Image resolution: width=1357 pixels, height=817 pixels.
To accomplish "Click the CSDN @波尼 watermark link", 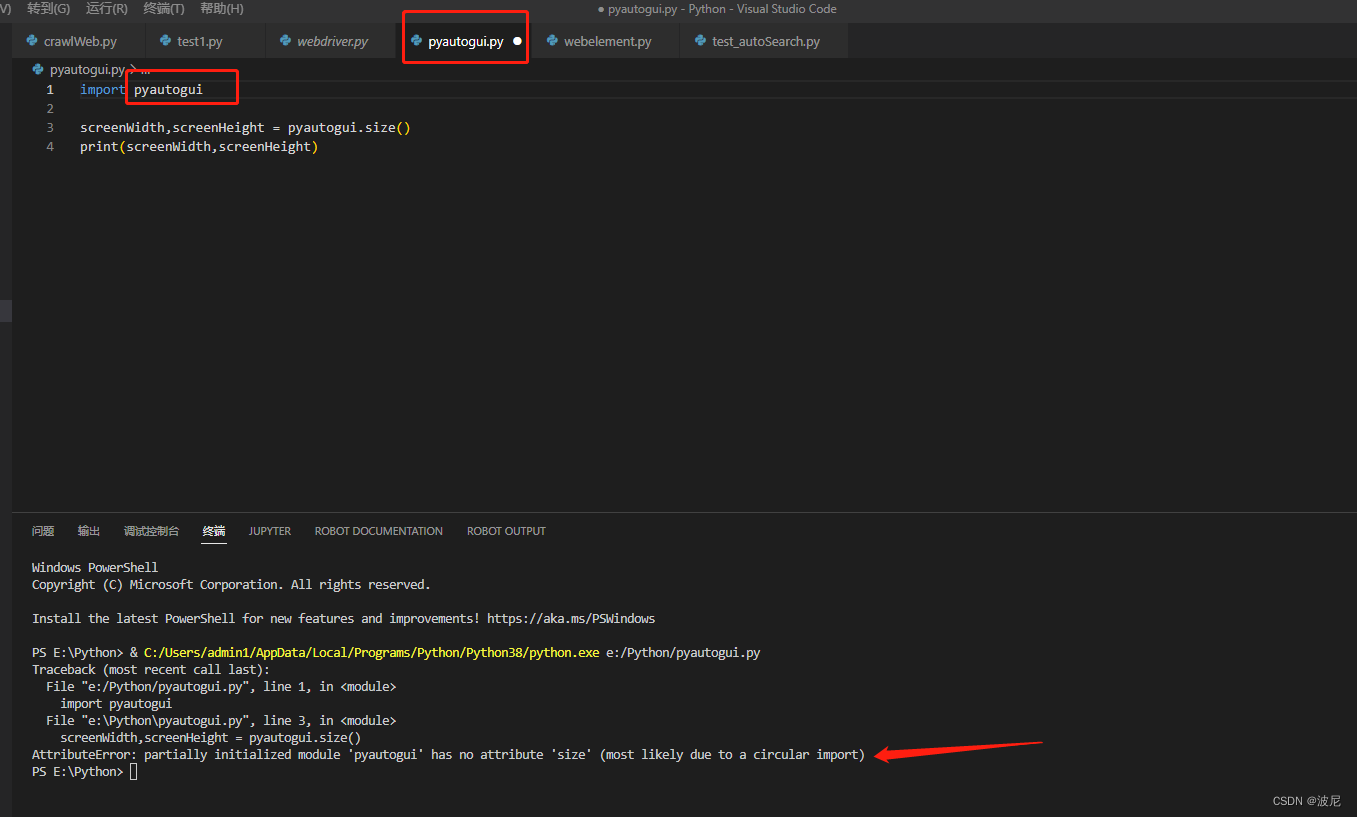I will click(1306, 800).
